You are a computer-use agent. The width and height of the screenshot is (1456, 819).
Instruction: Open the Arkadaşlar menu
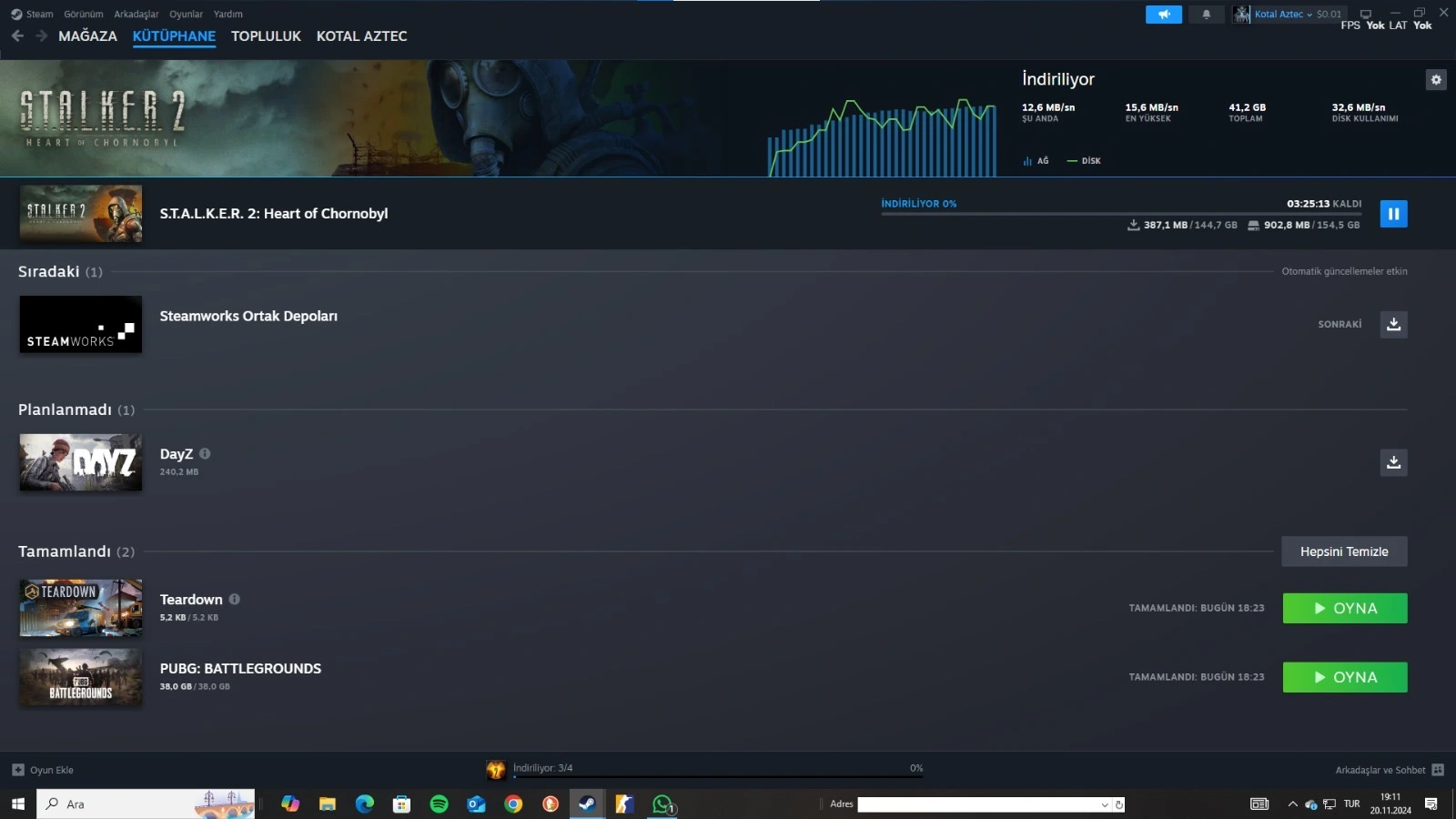(x=136, y=15)
